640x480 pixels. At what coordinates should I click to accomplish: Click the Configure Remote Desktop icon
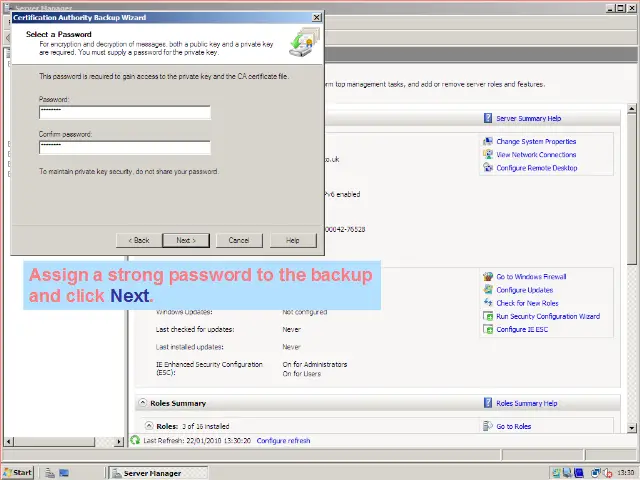(488, 168)
